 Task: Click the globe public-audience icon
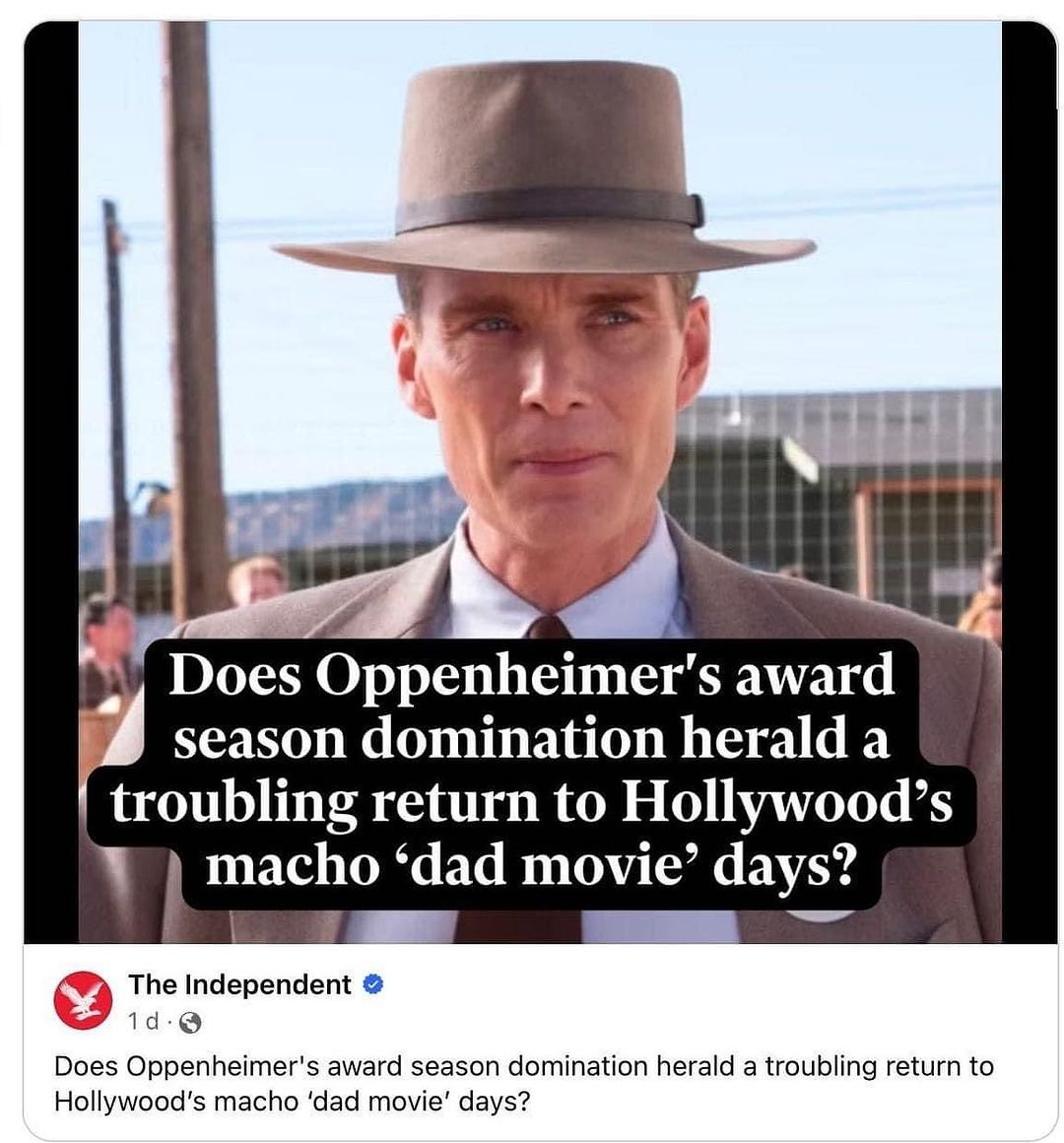(189, 1023)
